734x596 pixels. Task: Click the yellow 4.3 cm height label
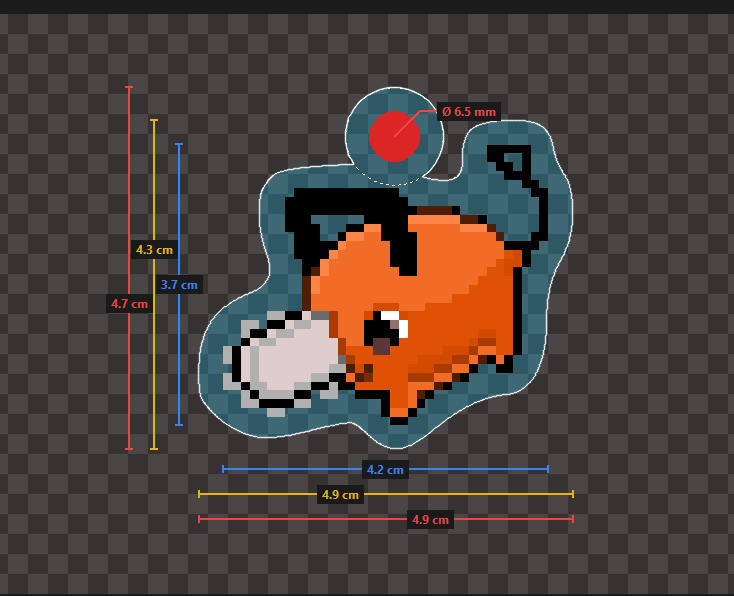point(154,250)
